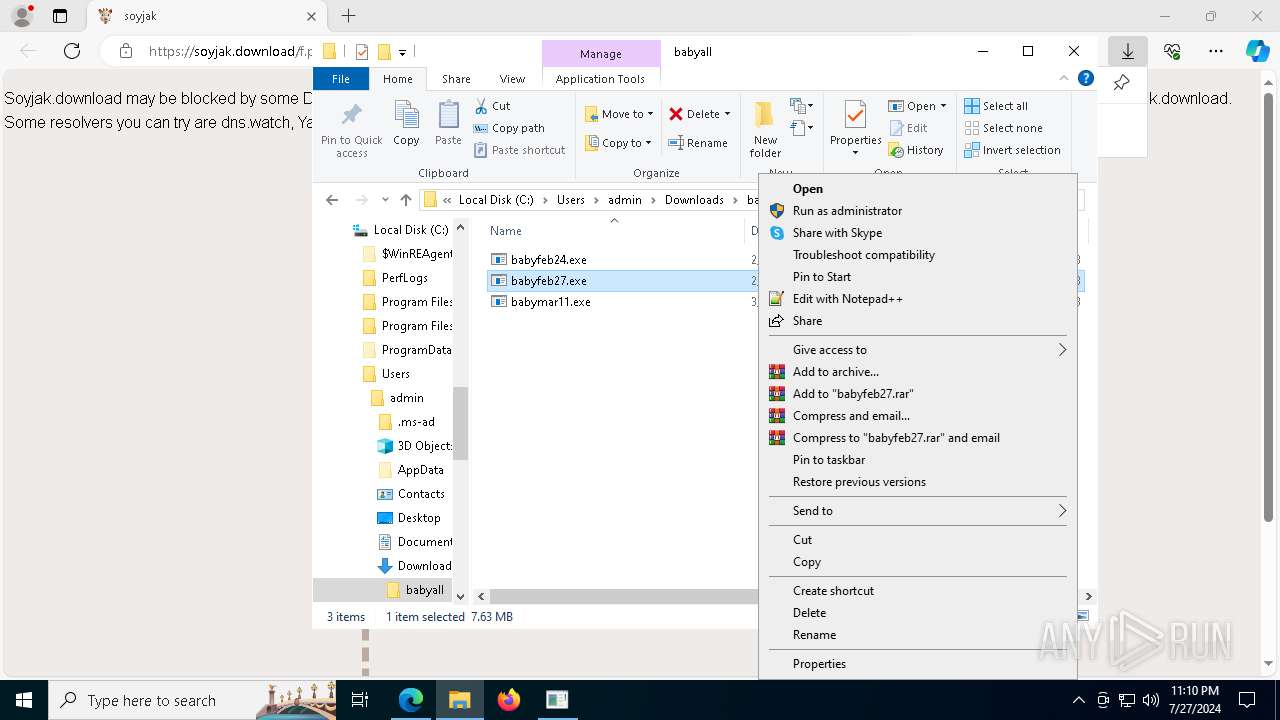Click Up one level arrow in Explorer
Viewport: 1280px width, 720px height.
[405, 200]
